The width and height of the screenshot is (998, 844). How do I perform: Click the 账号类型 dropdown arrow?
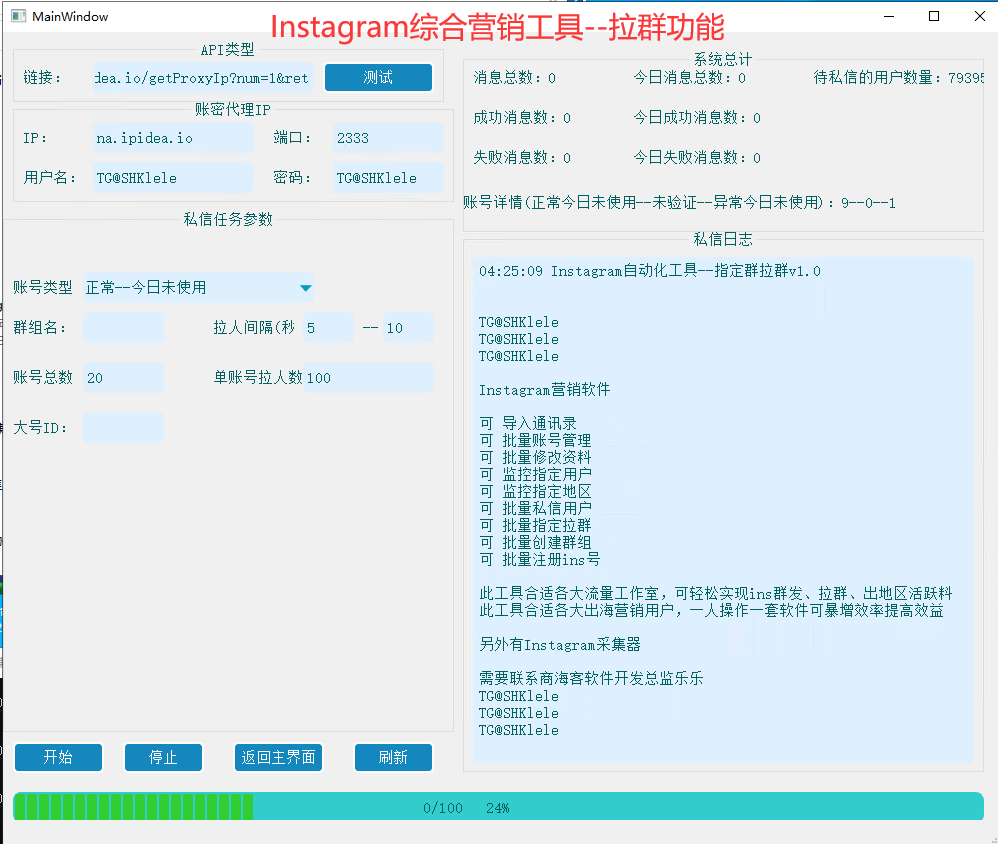306,288
